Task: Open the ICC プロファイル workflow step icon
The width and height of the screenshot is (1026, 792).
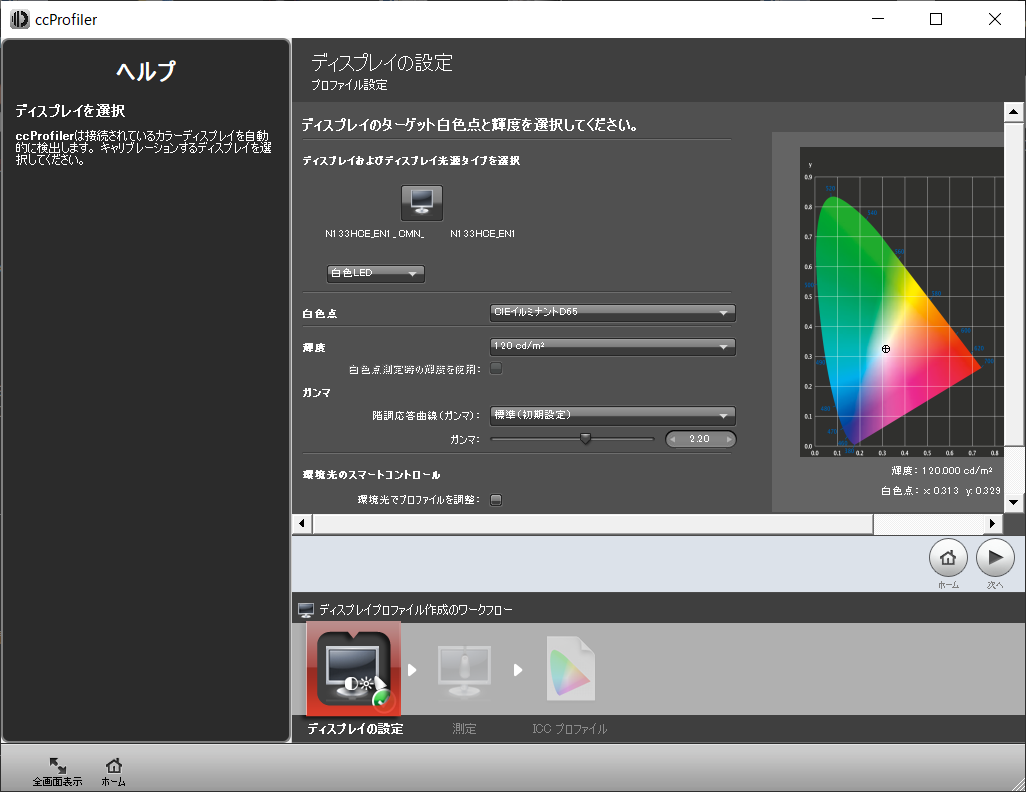Action: (570, 668)
